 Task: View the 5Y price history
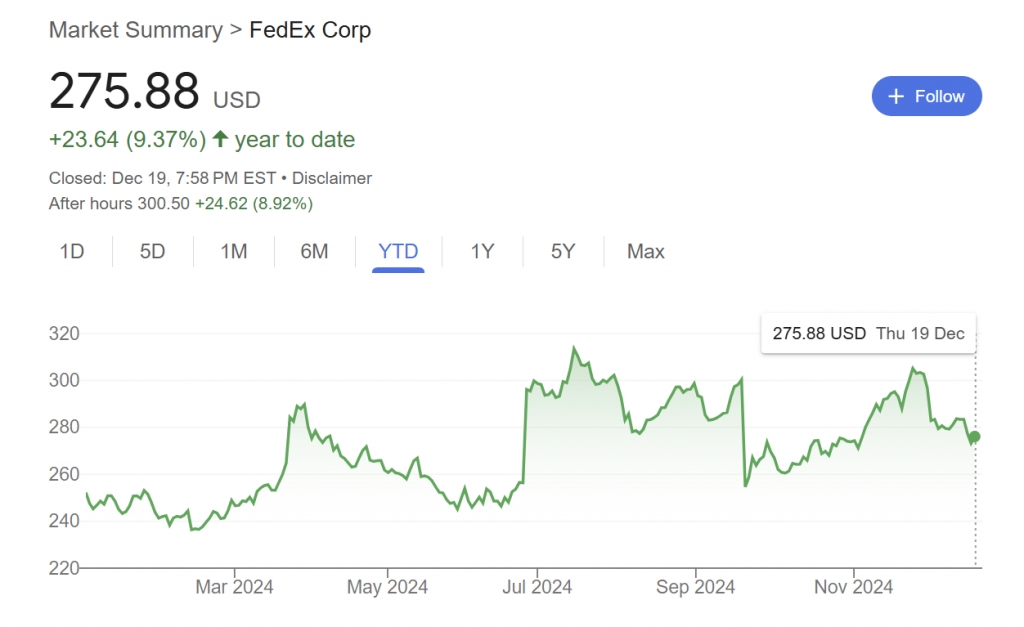(x=563, y=251)
